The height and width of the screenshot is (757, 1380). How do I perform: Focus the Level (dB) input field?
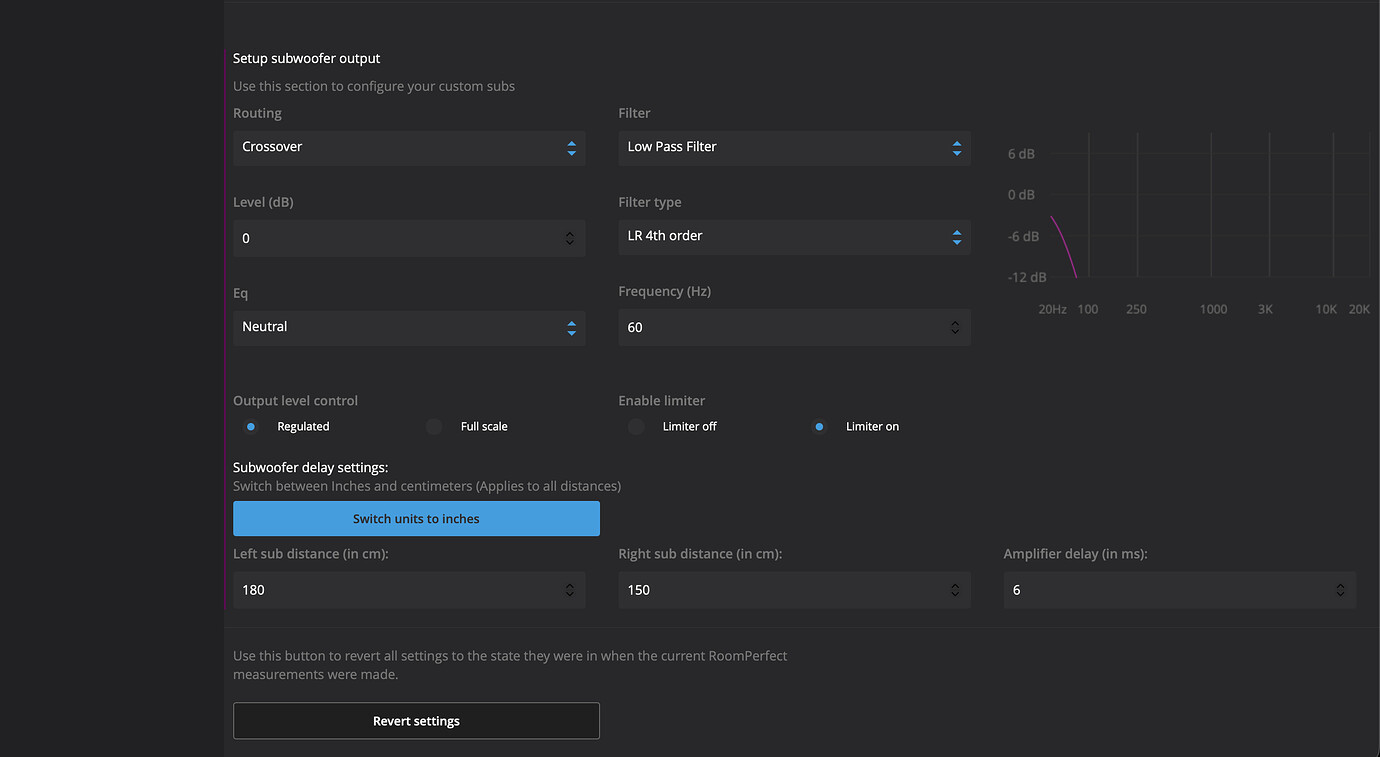[395, 238]
